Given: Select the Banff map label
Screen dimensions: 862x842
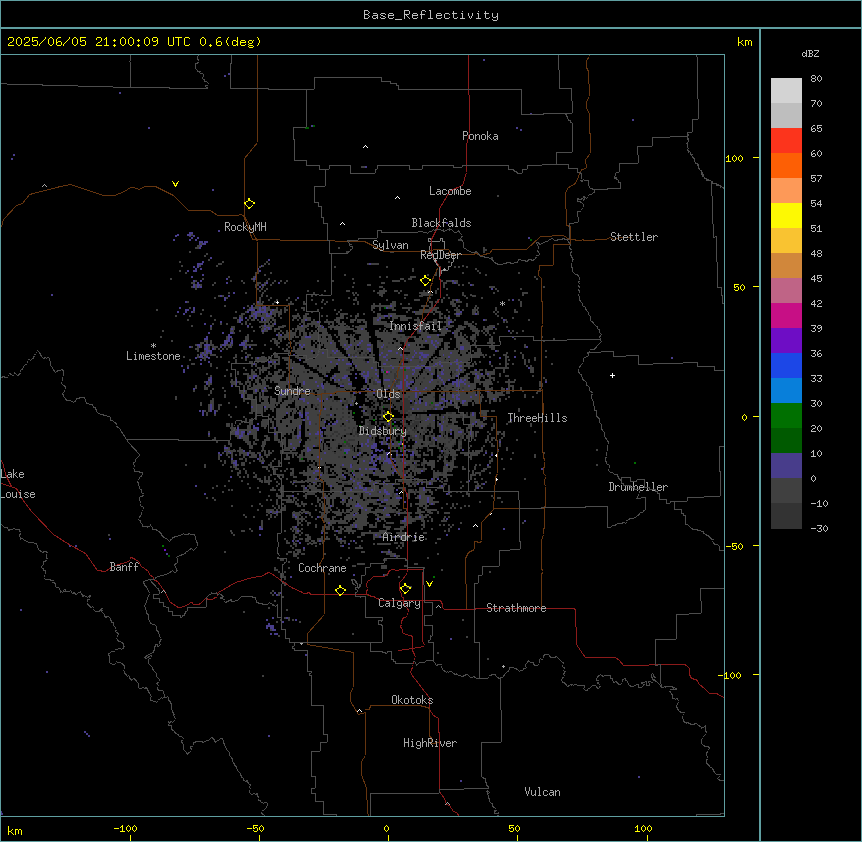Looking at the screenshot, I should coord(124,567).
